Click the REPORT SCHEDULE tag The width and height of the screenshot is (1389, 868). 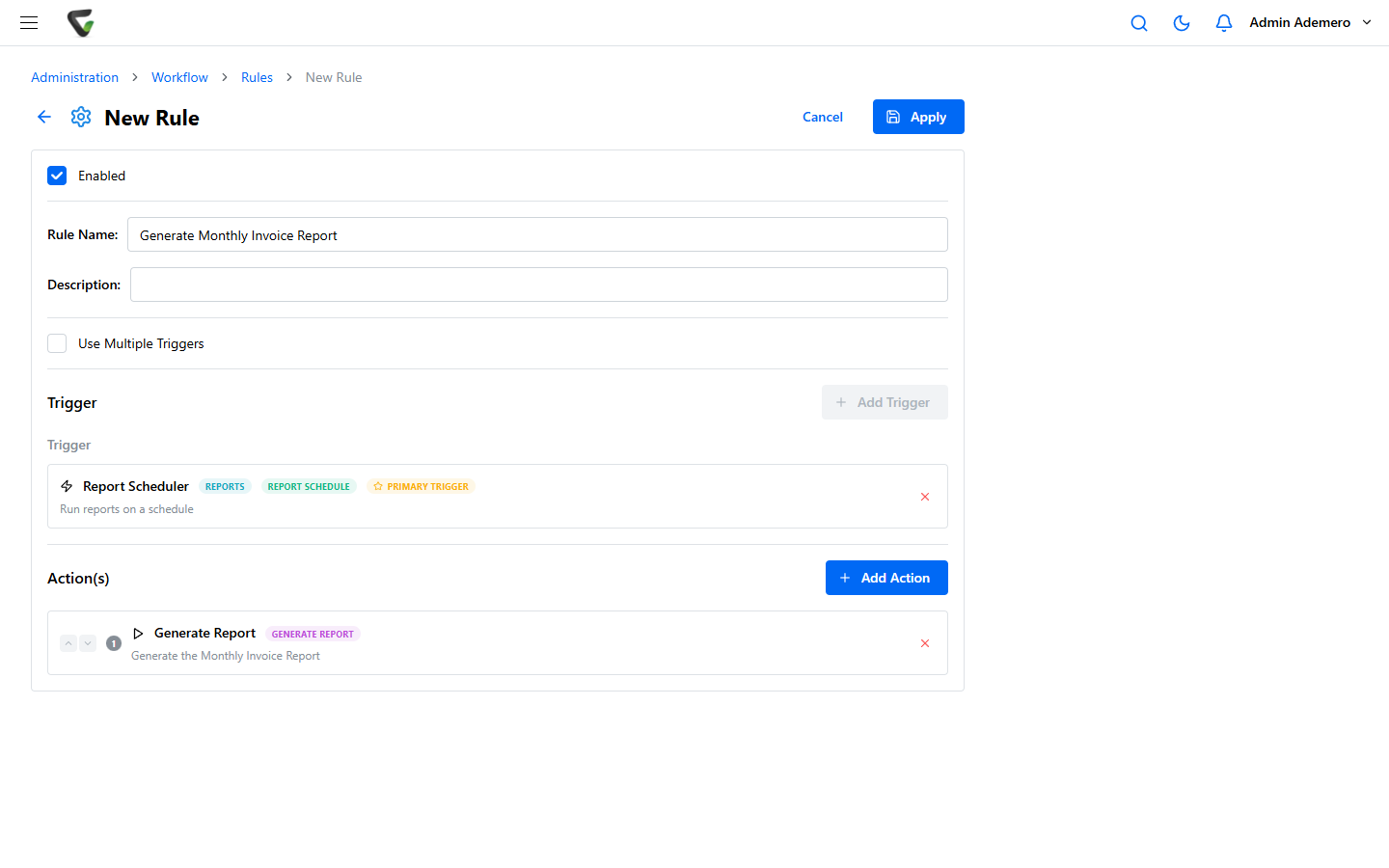tap(309, 486)
